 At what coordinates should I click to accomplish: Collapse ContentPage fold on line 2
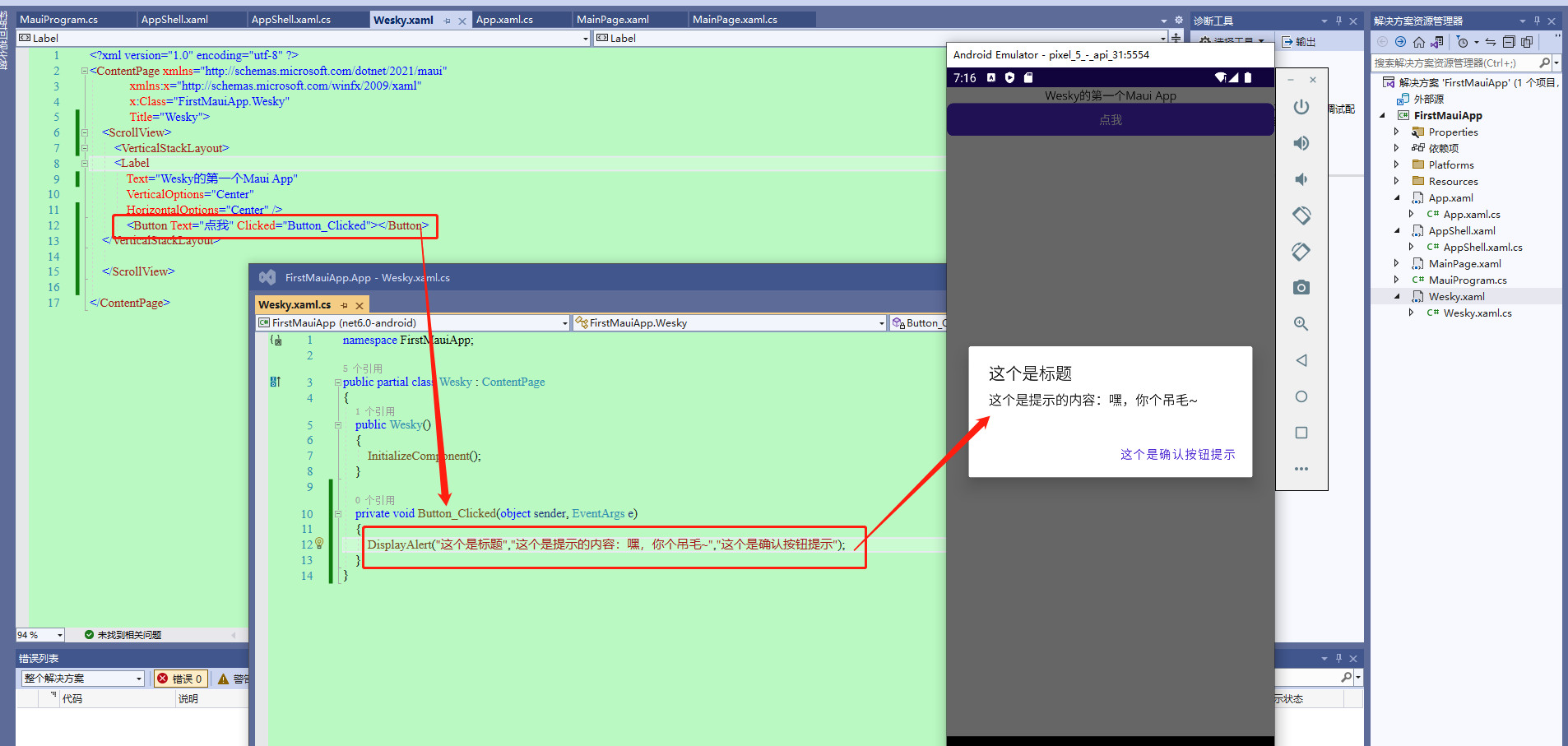click(84, 71)
